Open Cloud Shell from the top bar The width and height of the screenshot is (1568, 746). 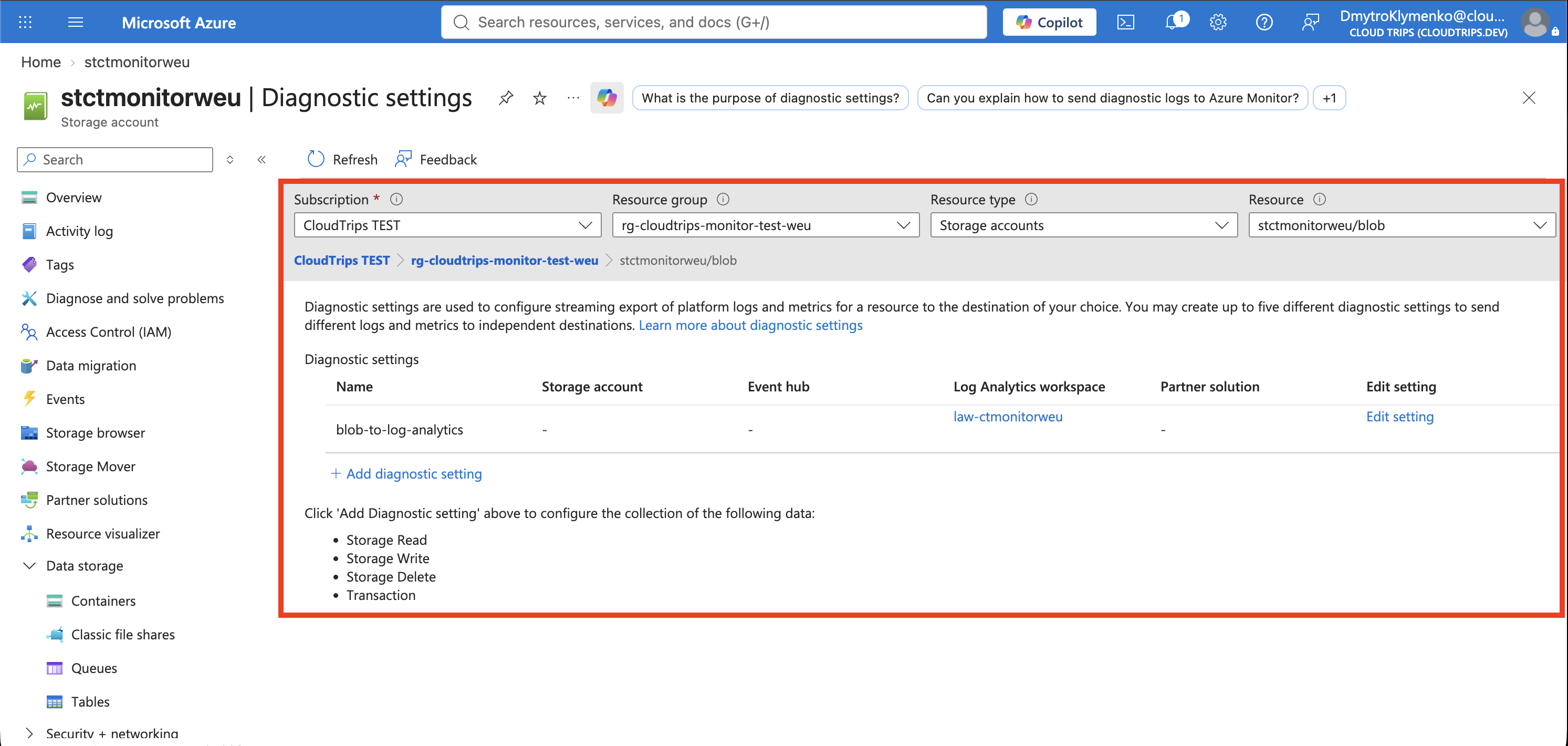[x=1125, y=23]
